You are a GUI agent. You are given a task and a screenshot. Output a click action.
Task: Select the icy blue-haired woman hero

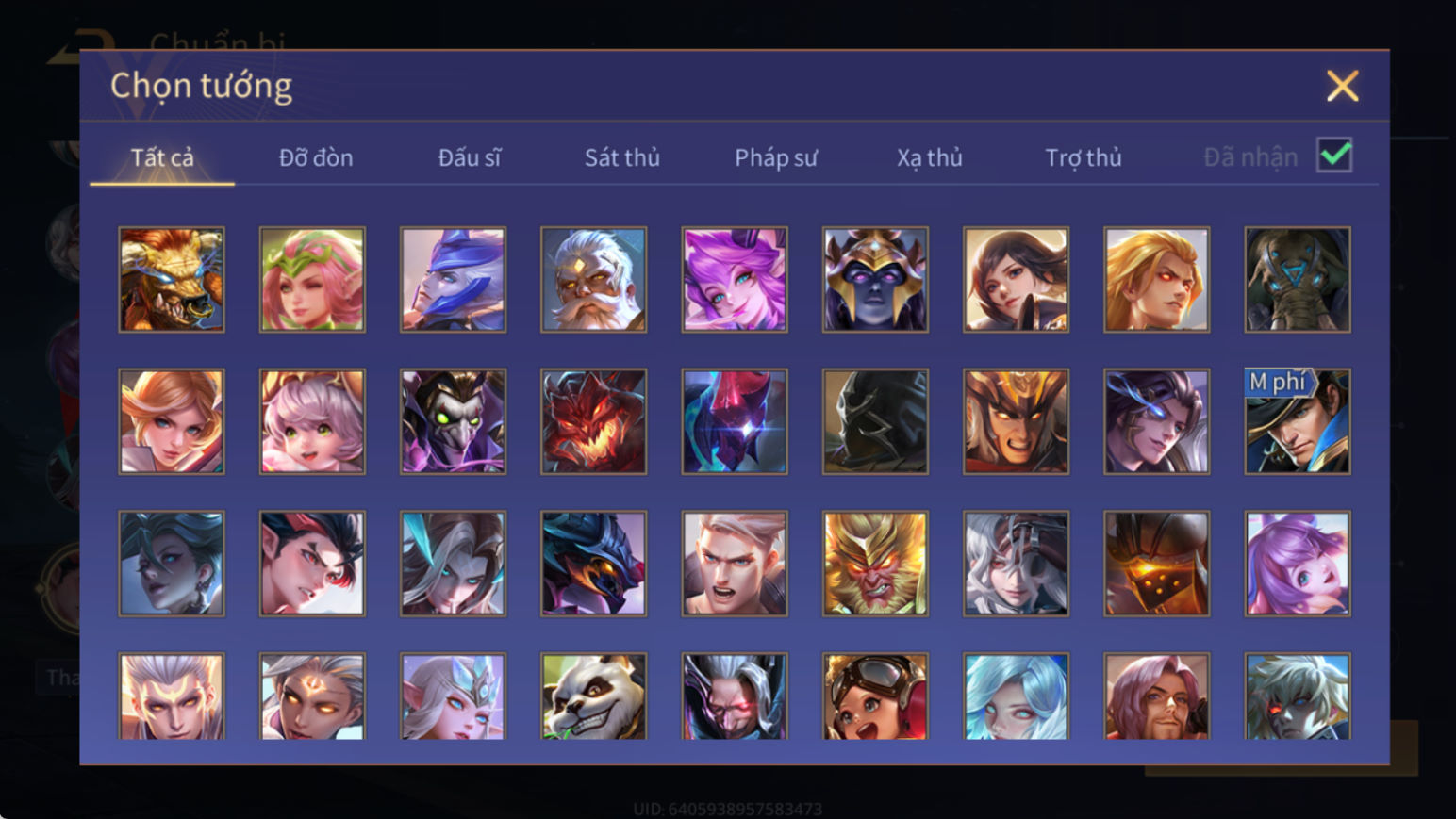pyautogui.click(x=1016, y=696)
